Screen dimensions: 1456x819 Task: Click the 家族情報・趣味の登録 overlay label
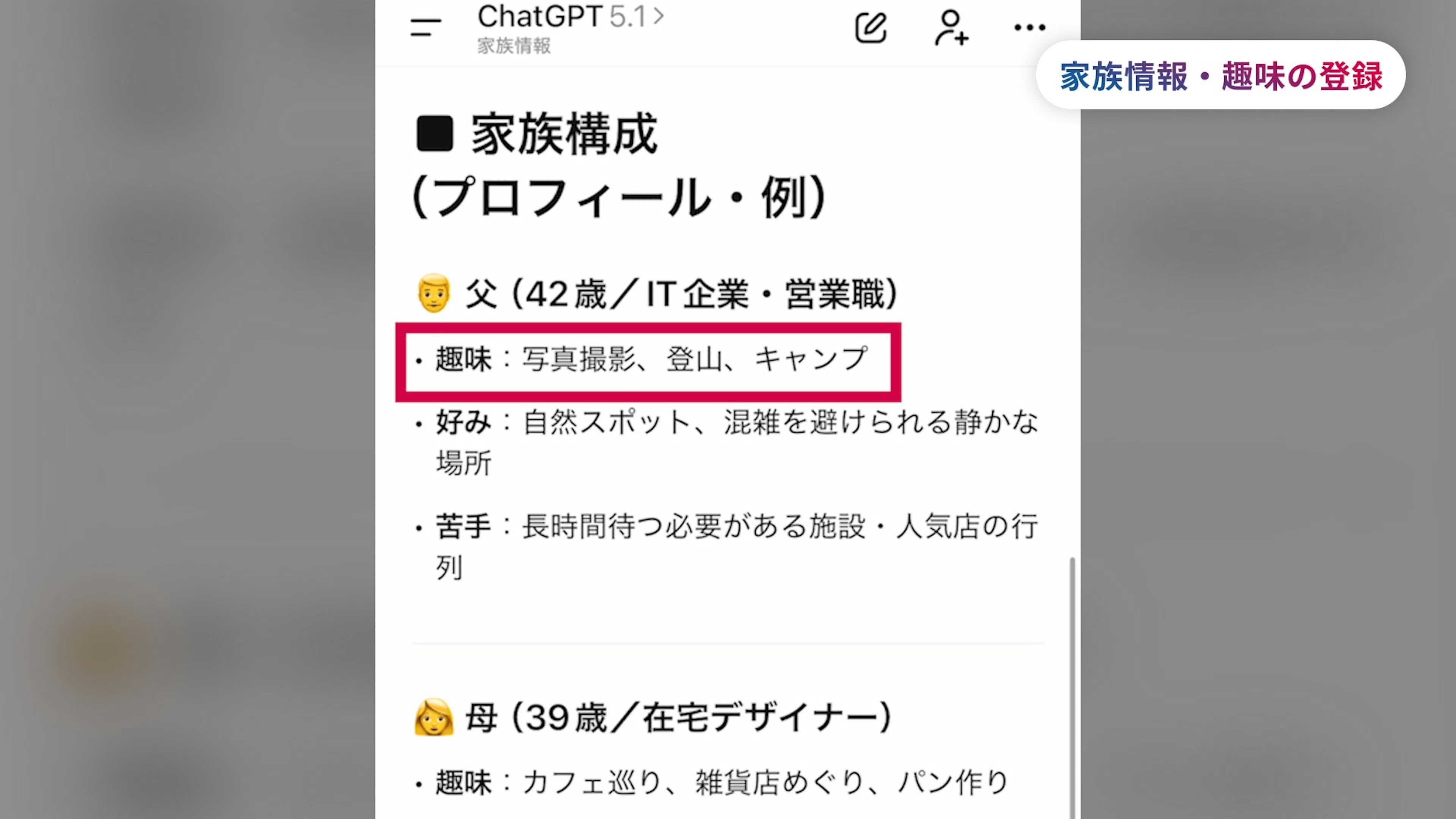[1220, 75]
